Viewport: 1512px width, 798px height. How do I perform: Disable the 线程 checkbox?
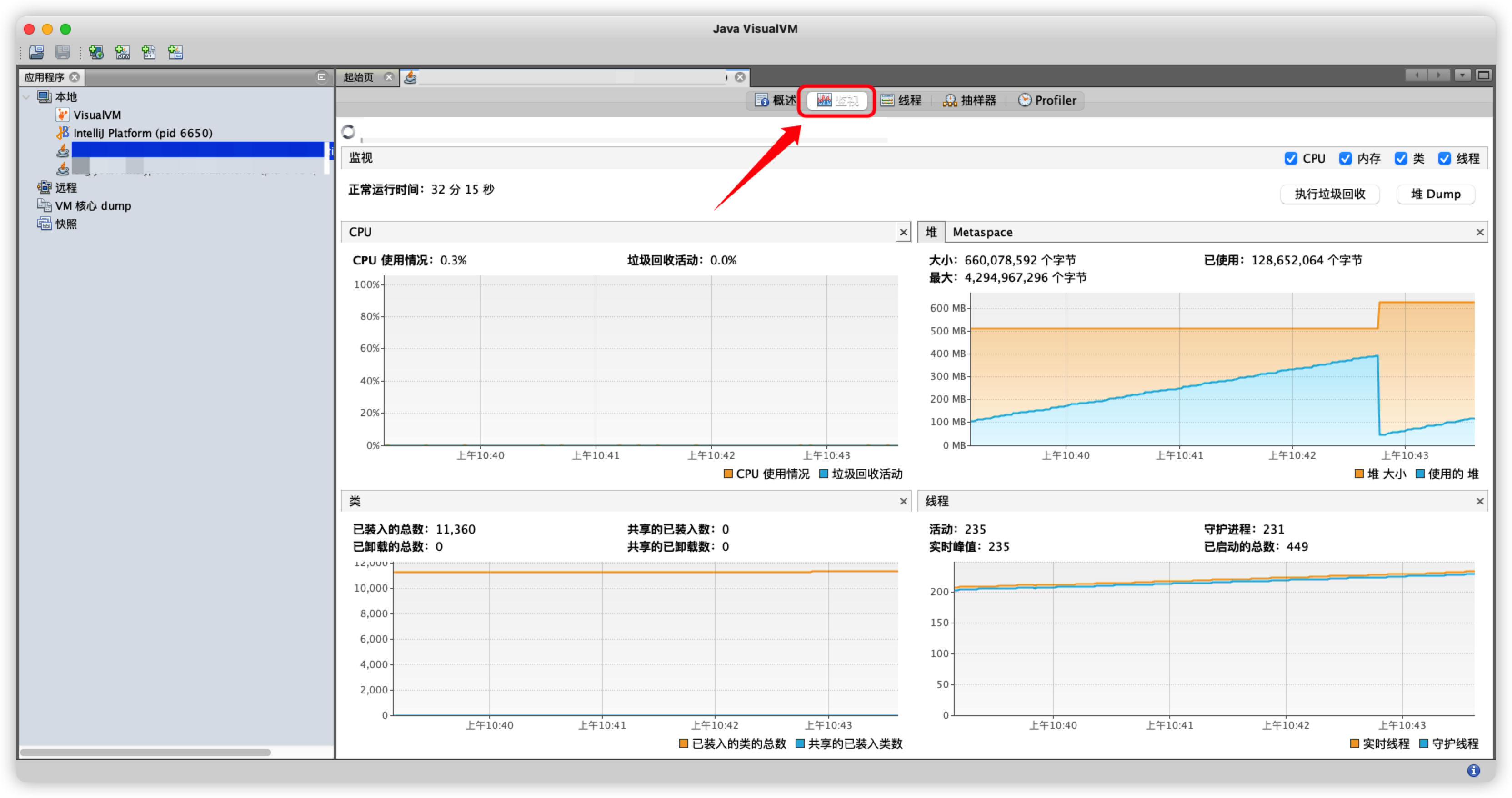(1445, 159)
